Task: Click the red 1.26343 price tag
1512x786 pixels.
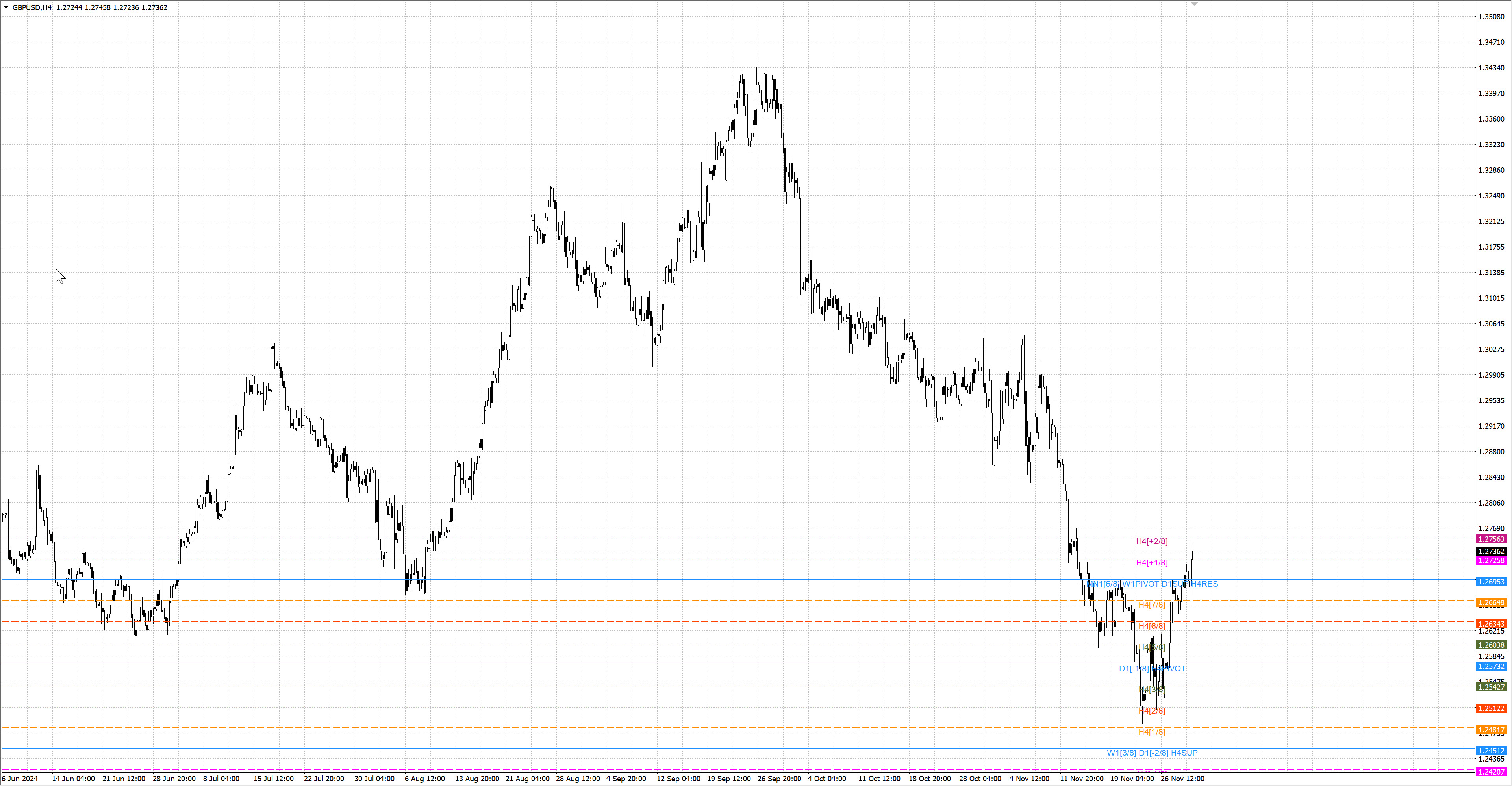Action: 1491,624
